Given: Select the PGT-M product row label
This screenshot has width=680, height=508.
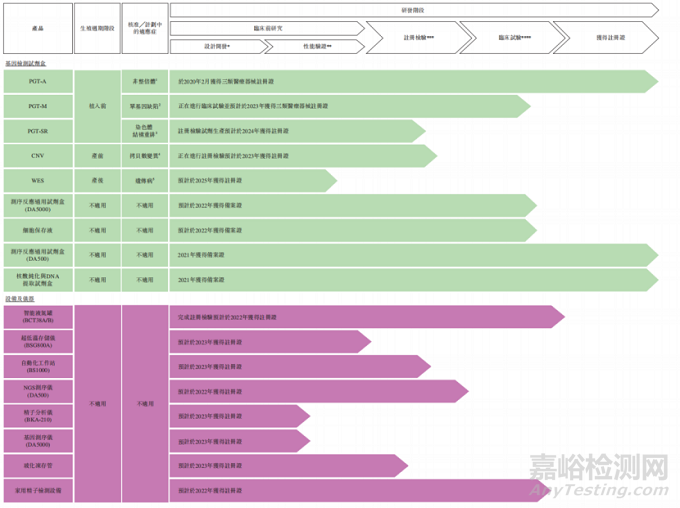Looking at the screenshot, I should [38, 106].
